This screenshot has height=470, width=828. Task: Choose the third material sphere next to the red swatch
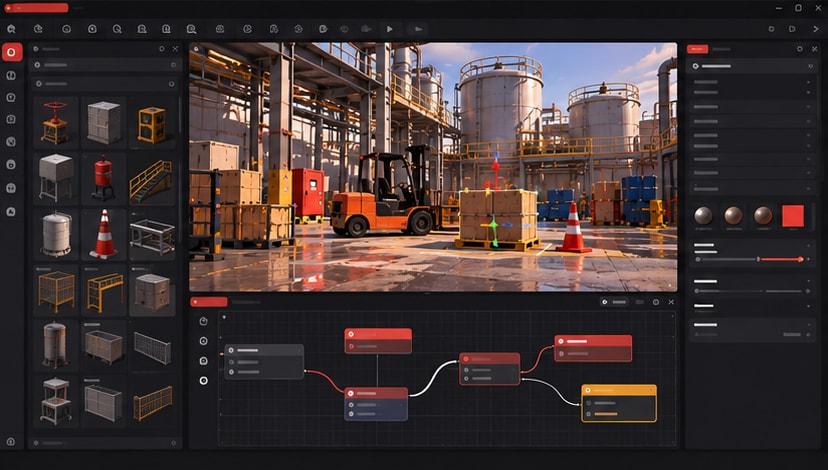pos(763,215)
